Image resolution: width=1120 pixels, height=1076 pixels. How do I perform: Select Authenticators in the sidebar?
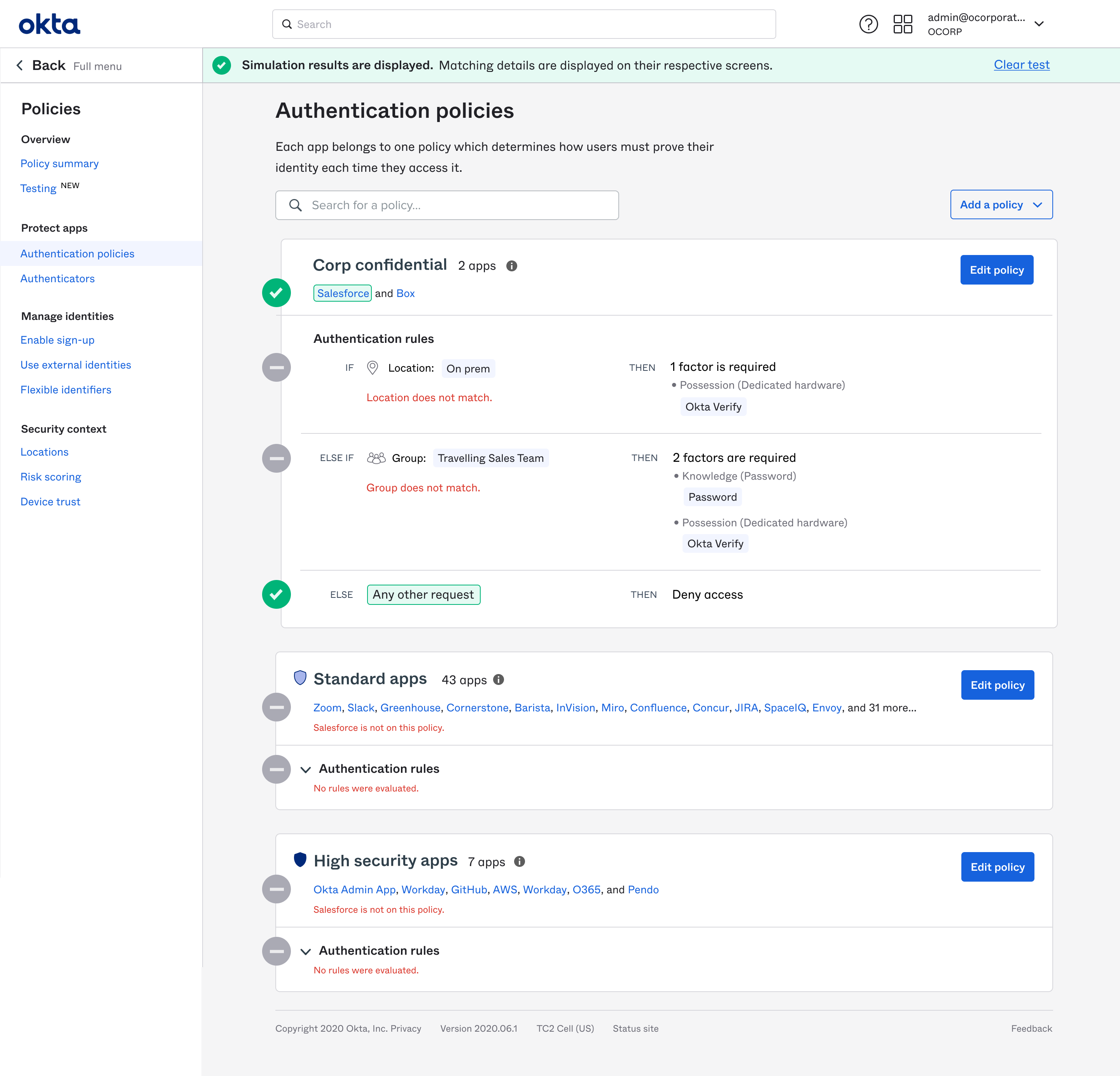[57, 278]
